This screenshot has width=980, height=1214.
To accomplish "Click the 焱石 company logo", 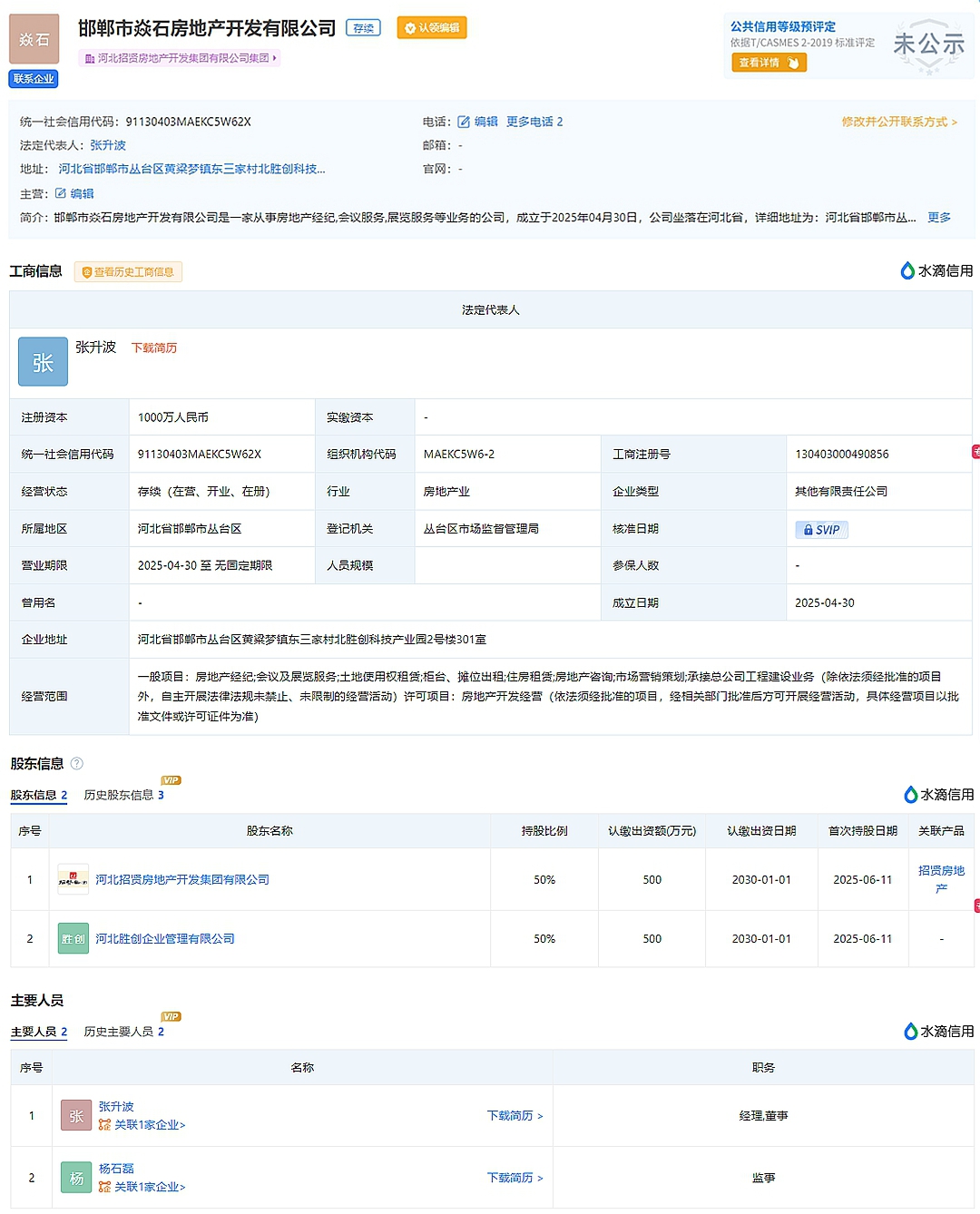I will pos(34,39).
